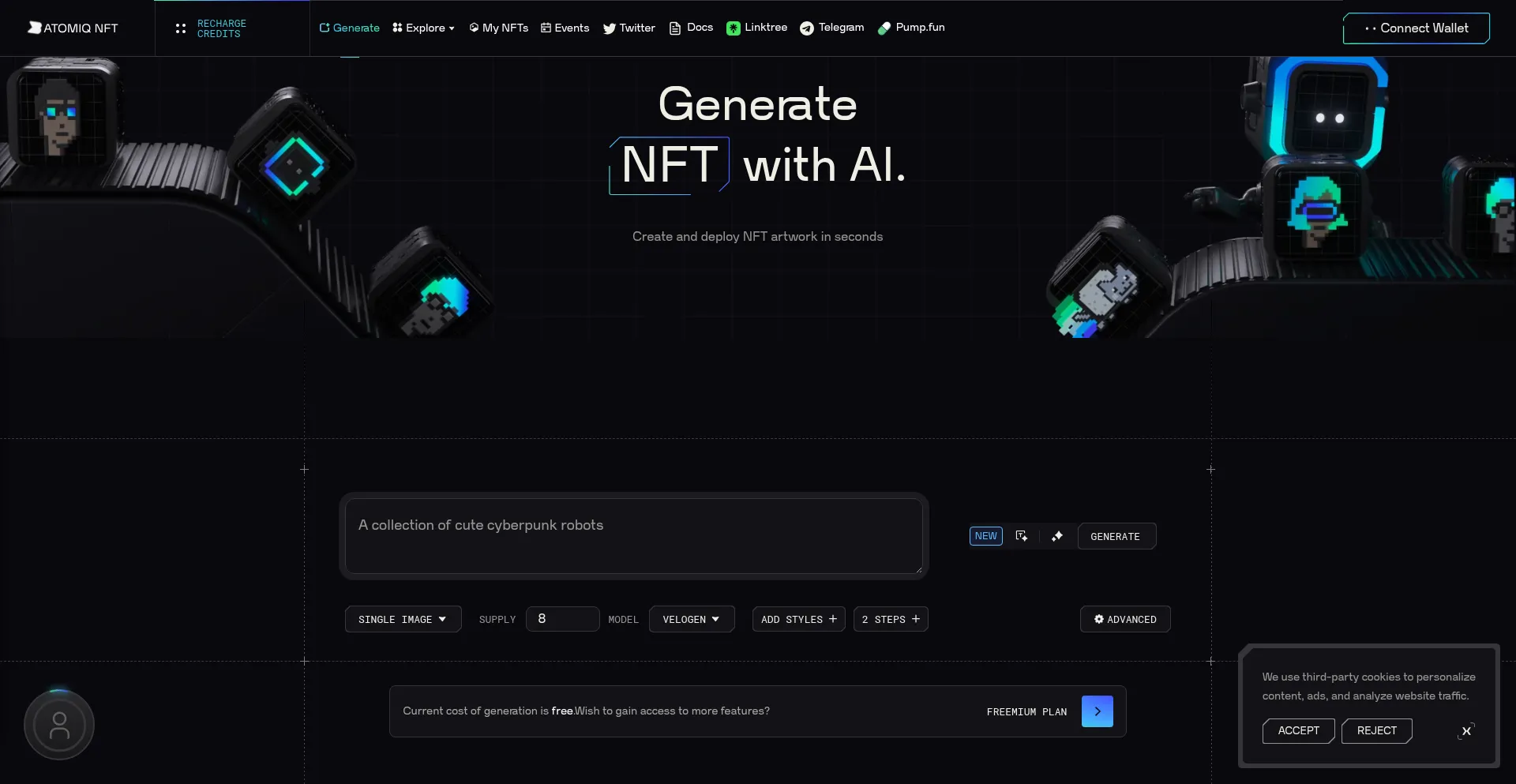
Task: Click the ATOMIQ NFT logo
Action: point(73,28)
